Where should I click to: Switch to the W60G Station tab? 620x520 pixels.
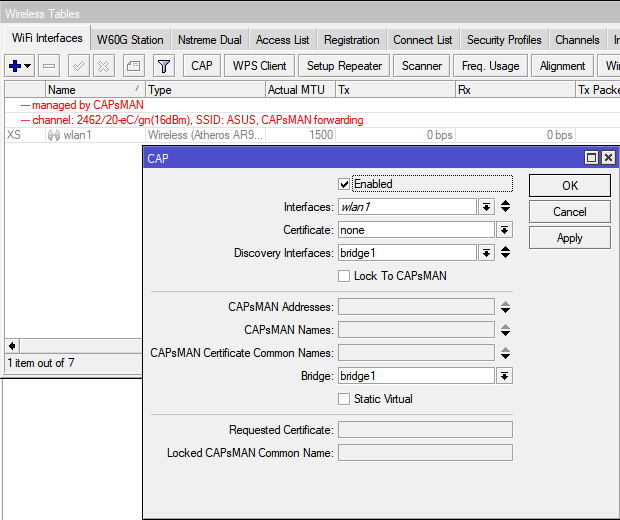[130, 40]
